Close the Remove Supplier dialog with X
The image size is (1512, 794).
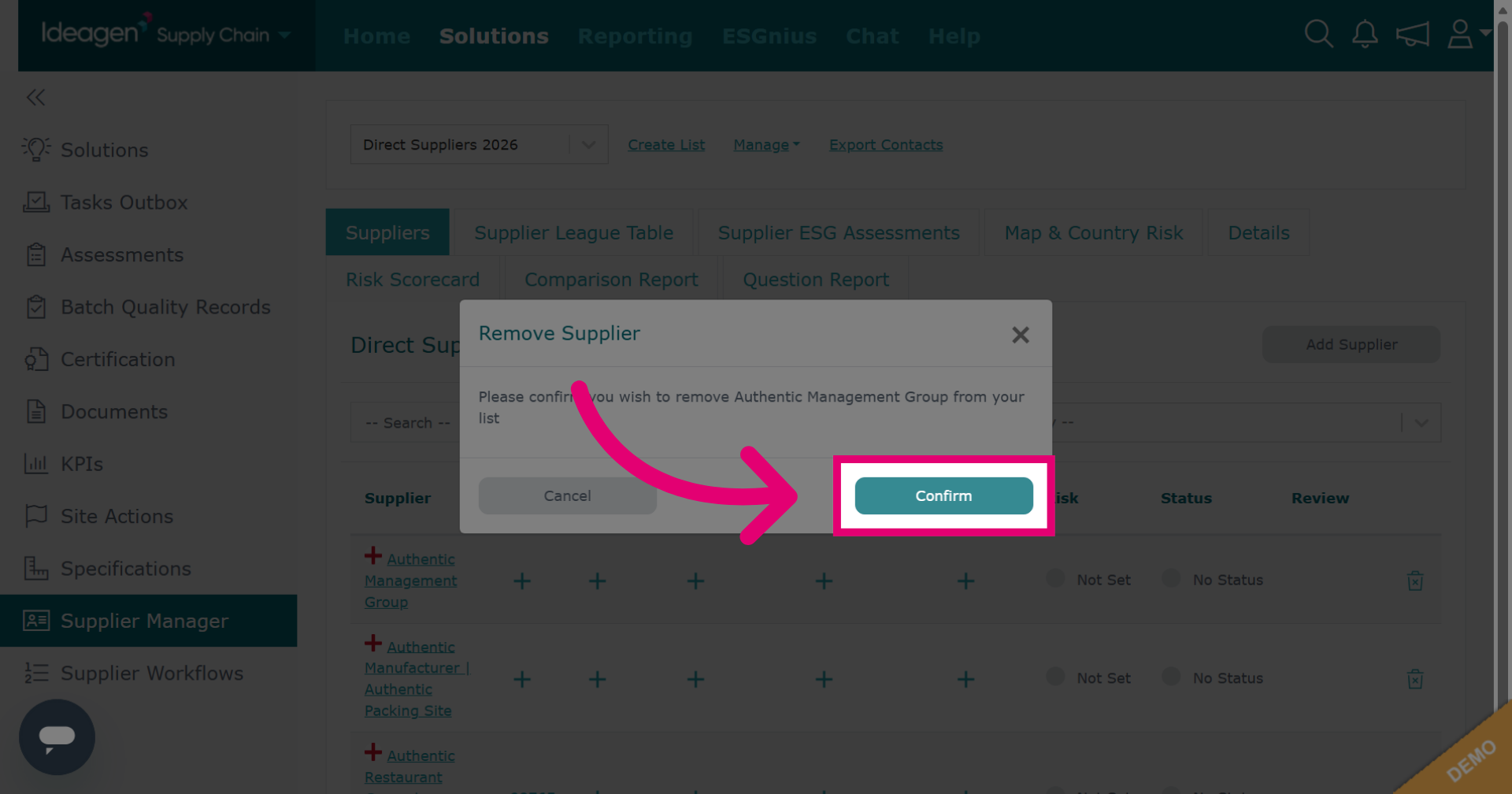pyautogui.click(x=1021, y=335)
